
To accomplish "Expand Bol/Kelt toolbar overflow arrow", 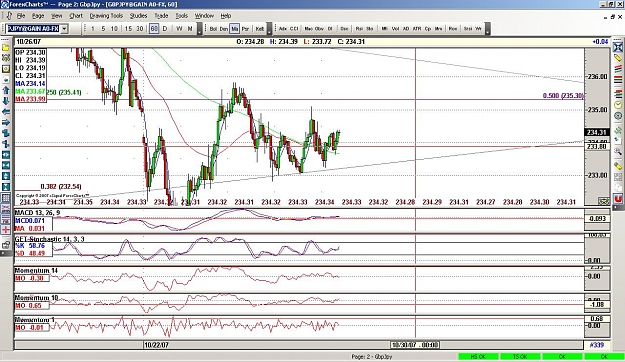I will point(270,29).
